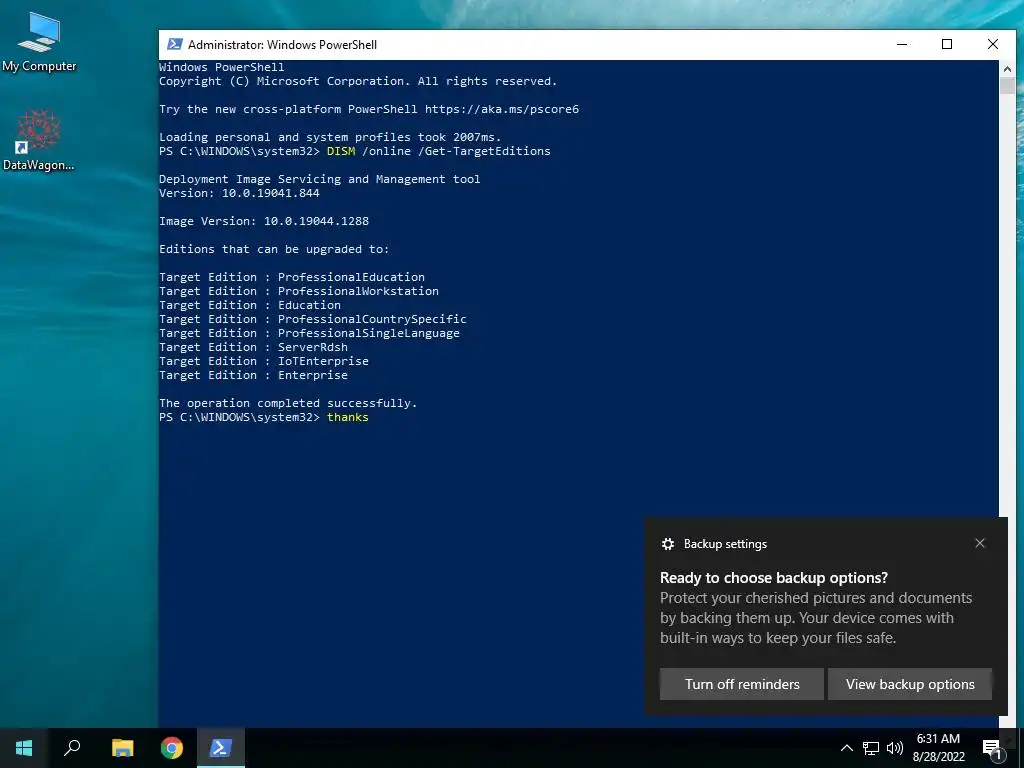Click the last 'Enterprise' target edition line
The image size is (1024, 768).
(x=253, y=376)
